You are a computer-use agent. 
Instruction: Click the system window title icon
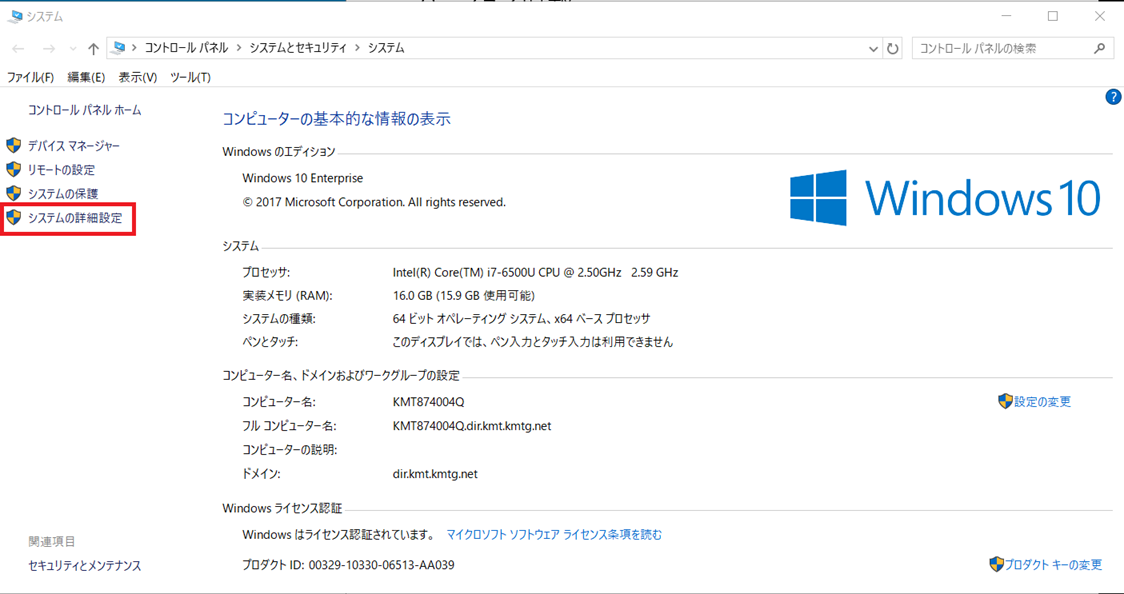click(x=16, y=16)
